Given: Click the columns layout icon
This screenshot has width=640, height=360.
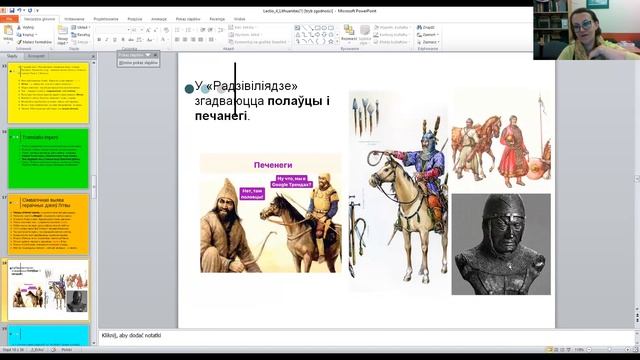Looking at the screenshot, I should pos(212,40).
